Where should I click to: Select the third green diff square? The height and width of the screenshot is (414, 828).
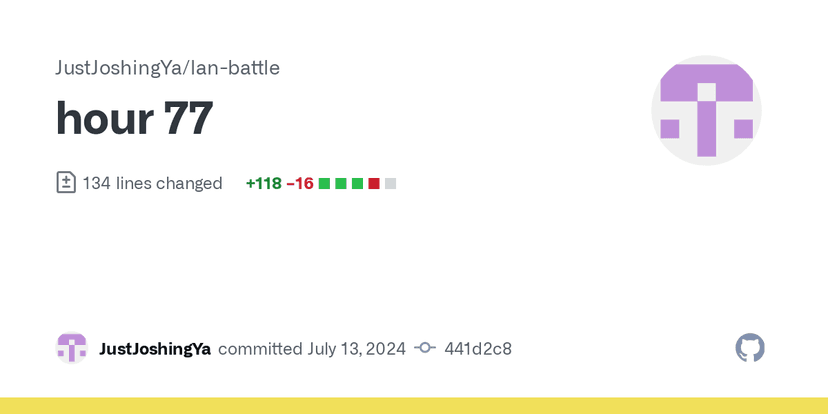coord(357,184)
